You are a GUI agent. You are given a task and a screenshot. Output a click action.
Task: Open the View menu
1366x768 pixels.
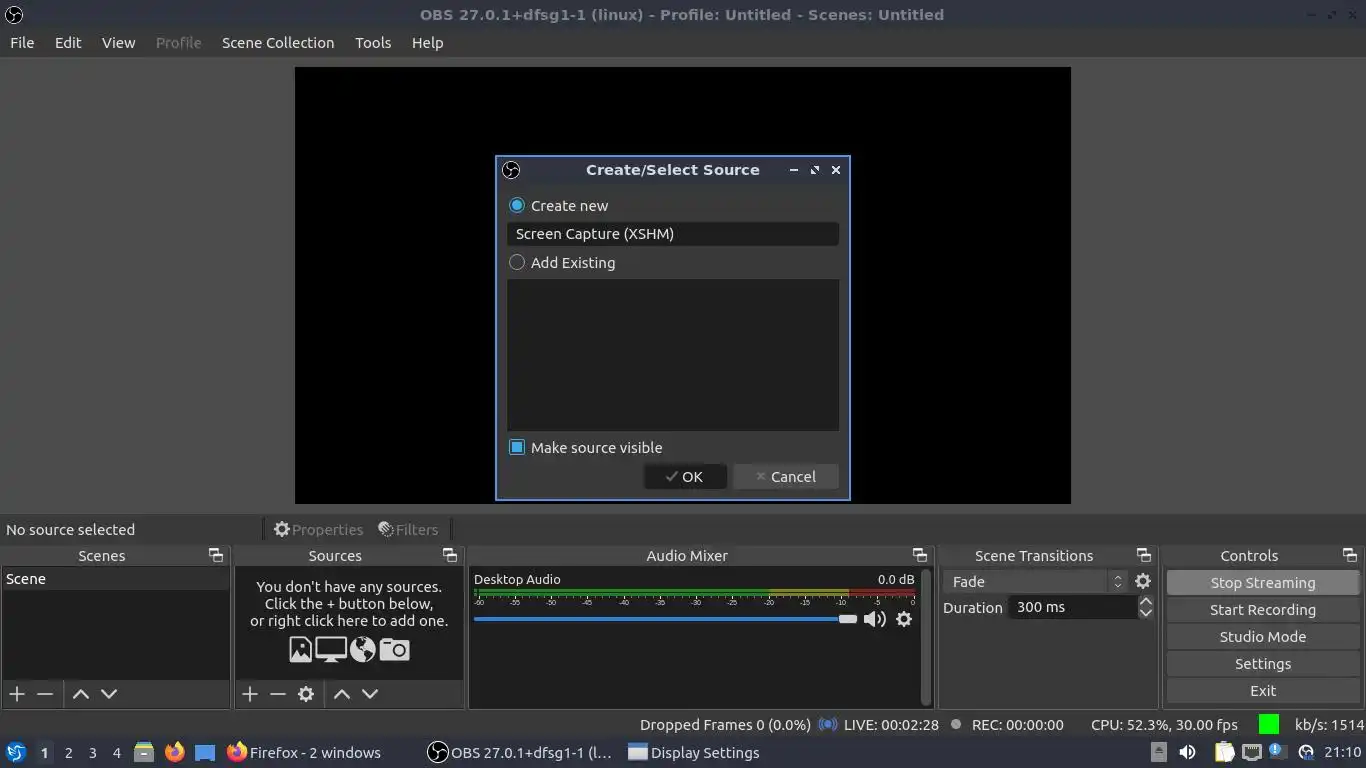point(118,43)
